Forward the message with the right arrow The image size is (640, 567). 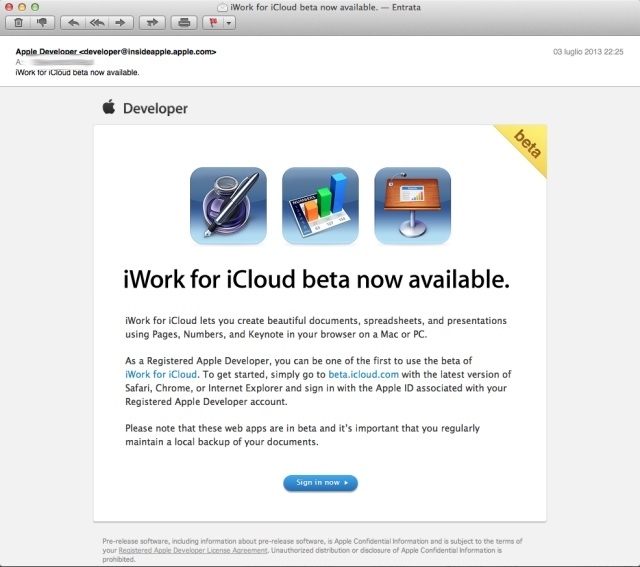coord(121,22)
